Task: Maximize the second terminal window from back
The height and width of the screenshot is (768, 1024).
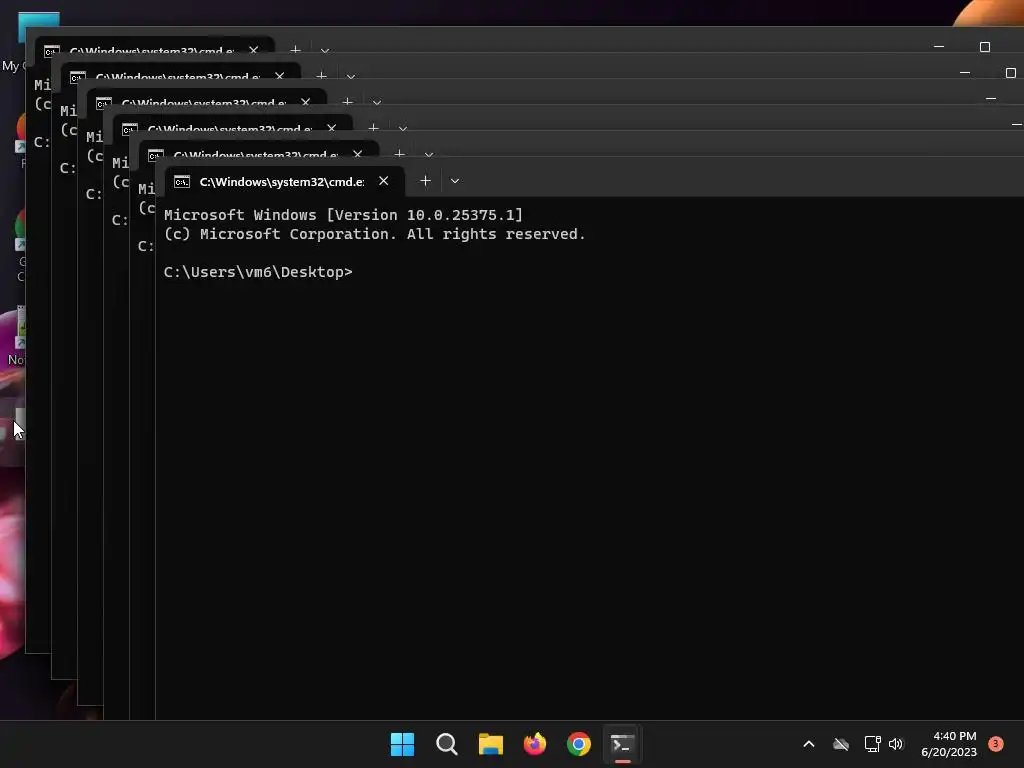Action: pos(1011,72)
